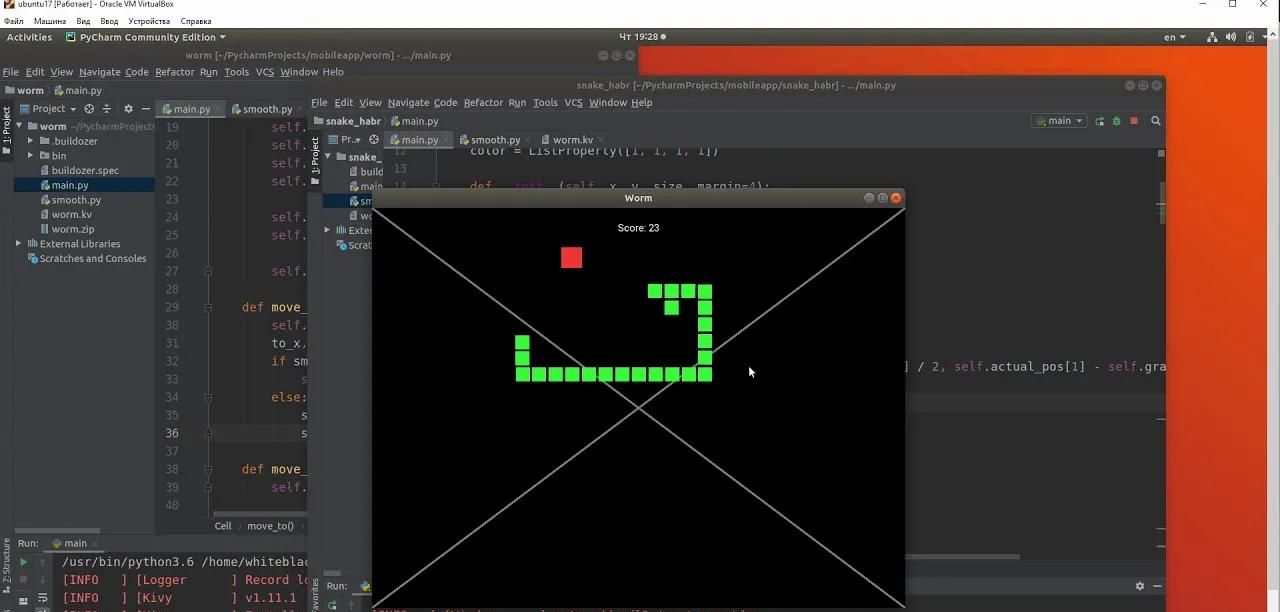Open VirtualBox Машина menu
Viewport: 1280px width, 612px height.
pos(50,21)
